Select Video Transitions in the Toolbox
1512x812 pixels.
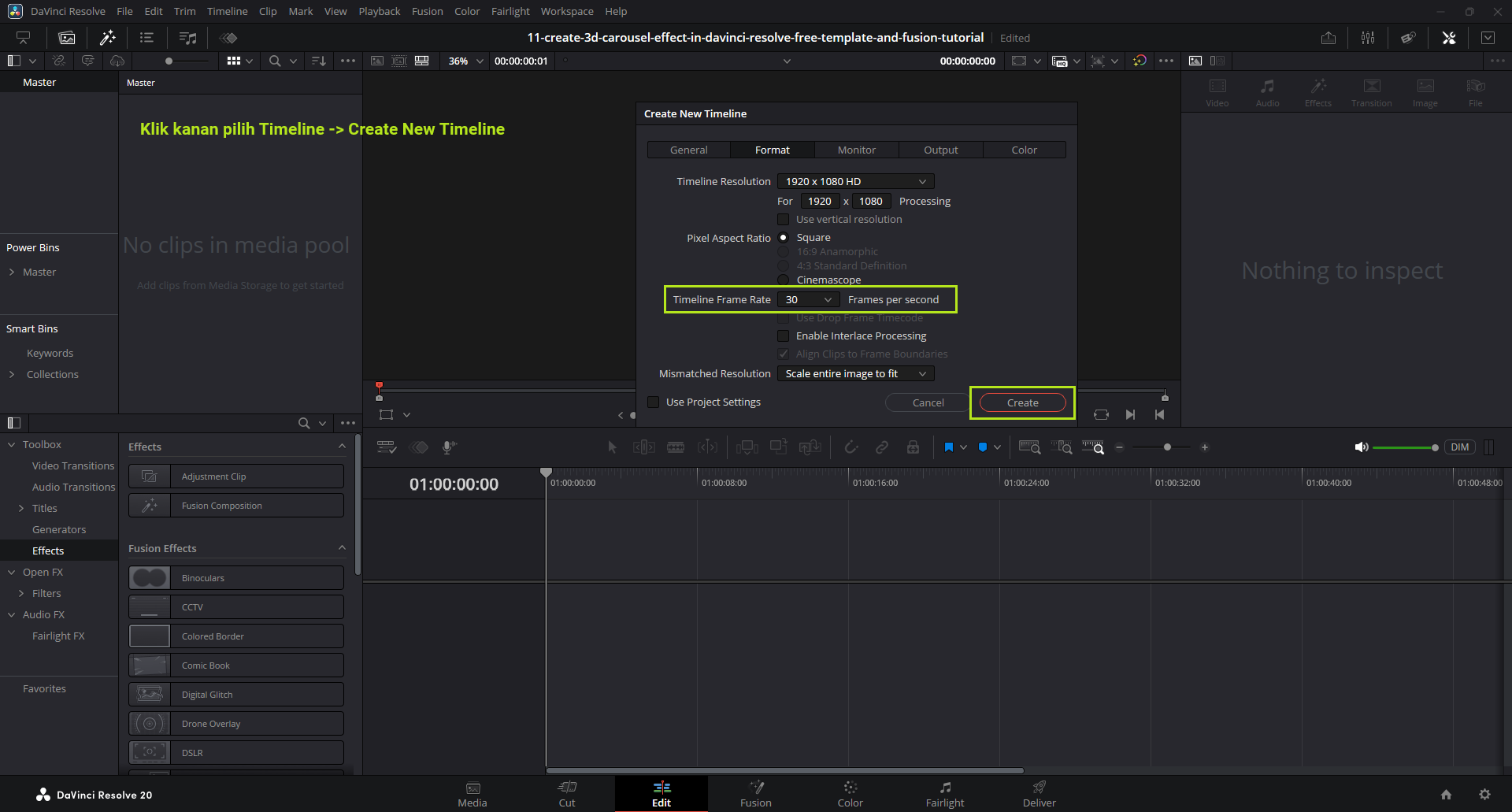[73, 466]
